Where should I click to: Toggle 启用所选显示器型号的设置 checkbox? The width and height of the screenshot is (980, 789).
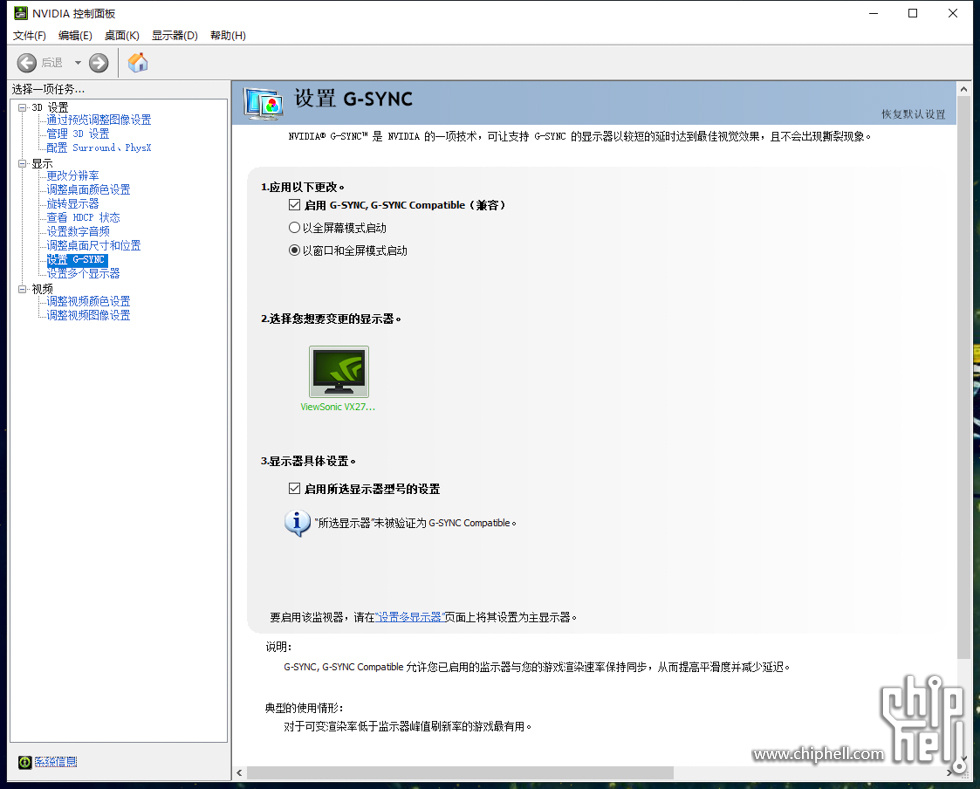[294, 488]
